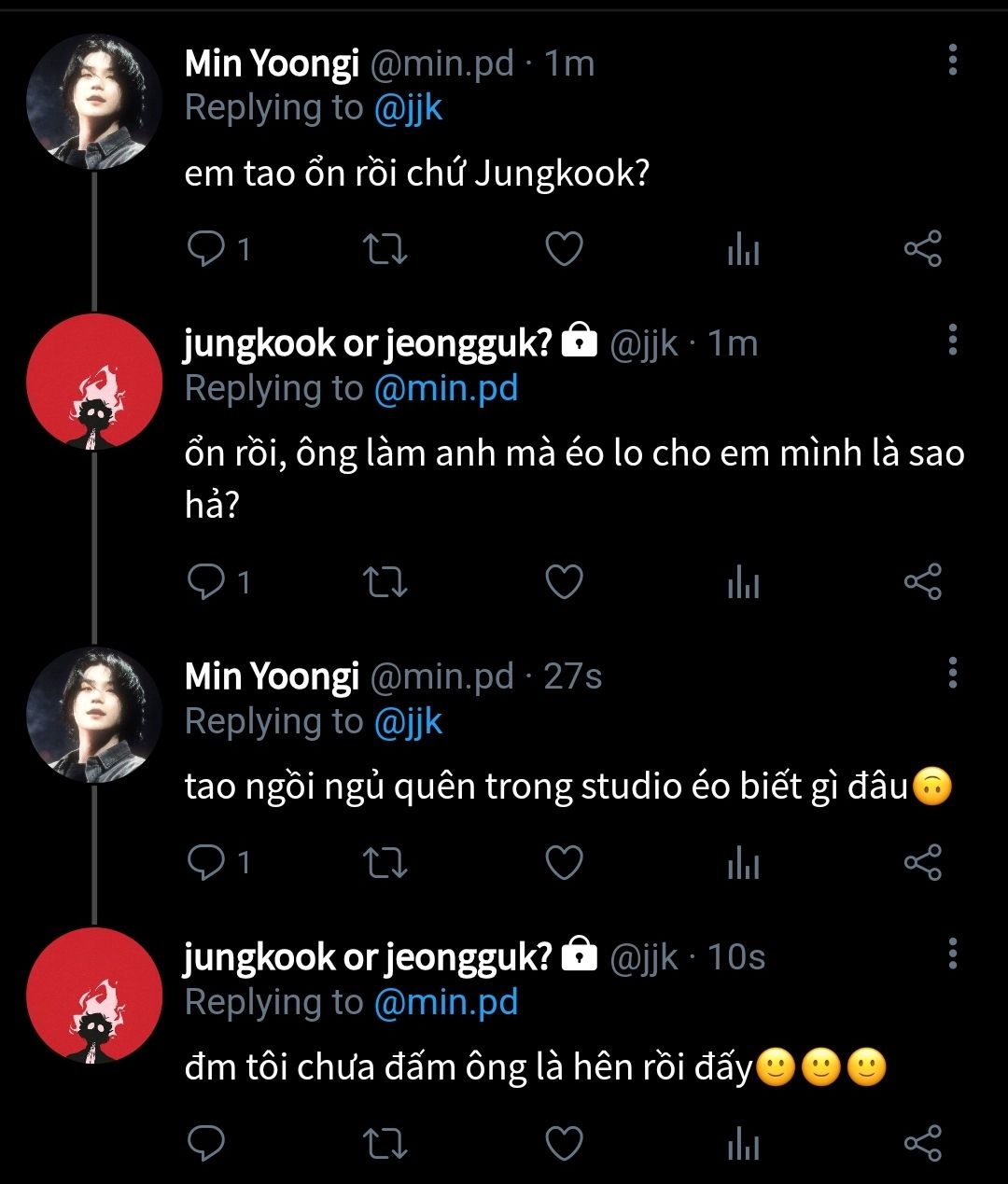Open more options on first Min Yoongi tweet
1008x1184 pixels.
pos(953,60)
